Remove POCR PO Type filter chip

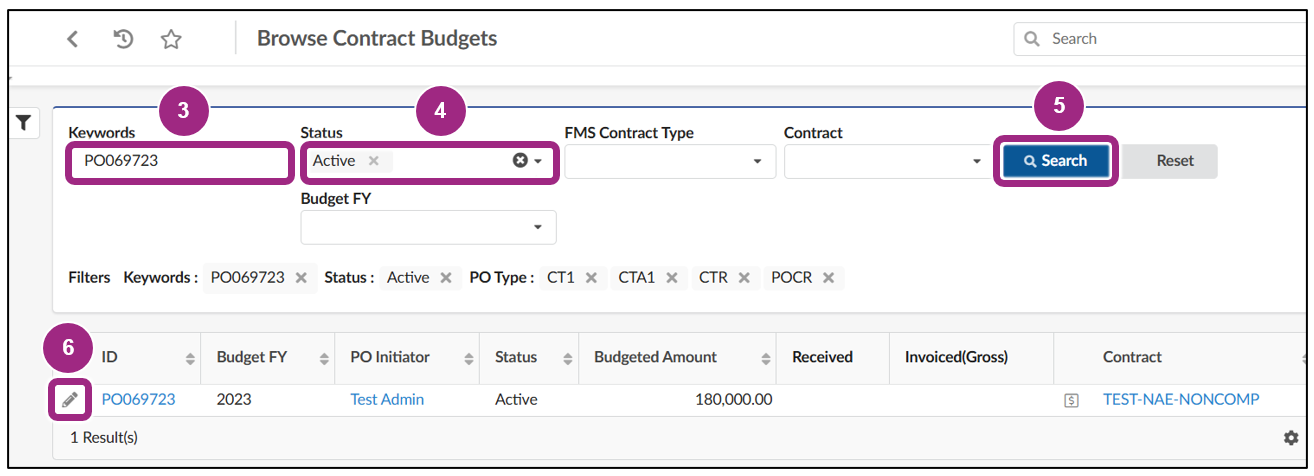tap(829, 278)
